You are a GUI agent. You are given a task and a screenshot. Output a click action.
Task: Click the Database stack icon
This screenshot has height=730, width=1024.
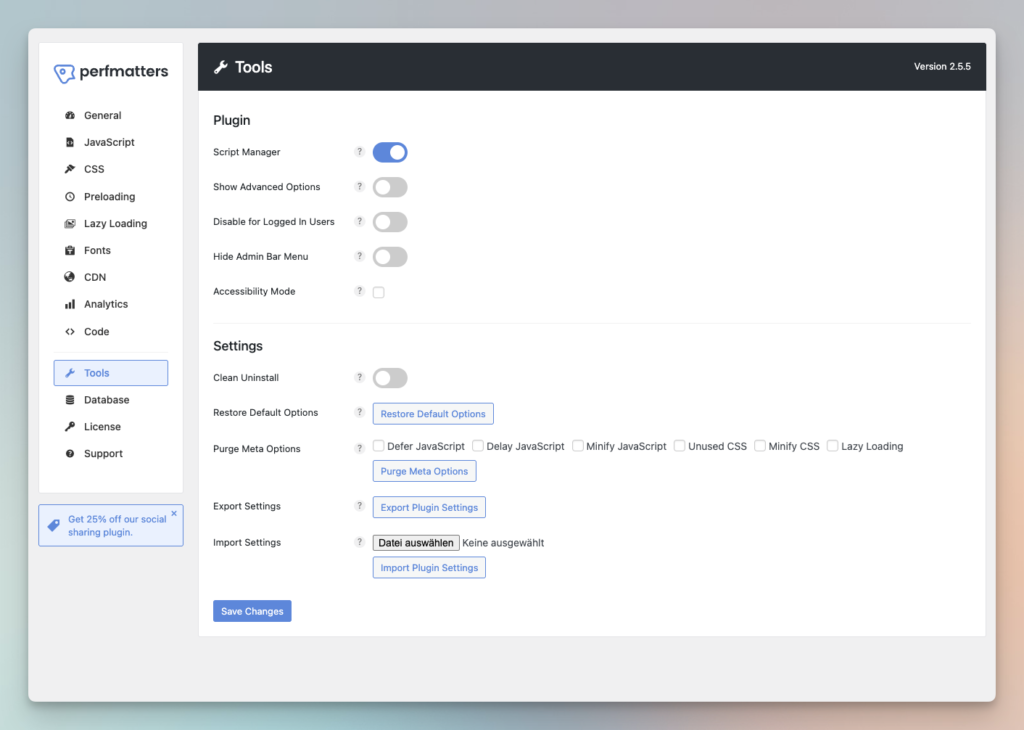(x=70, y=400)
